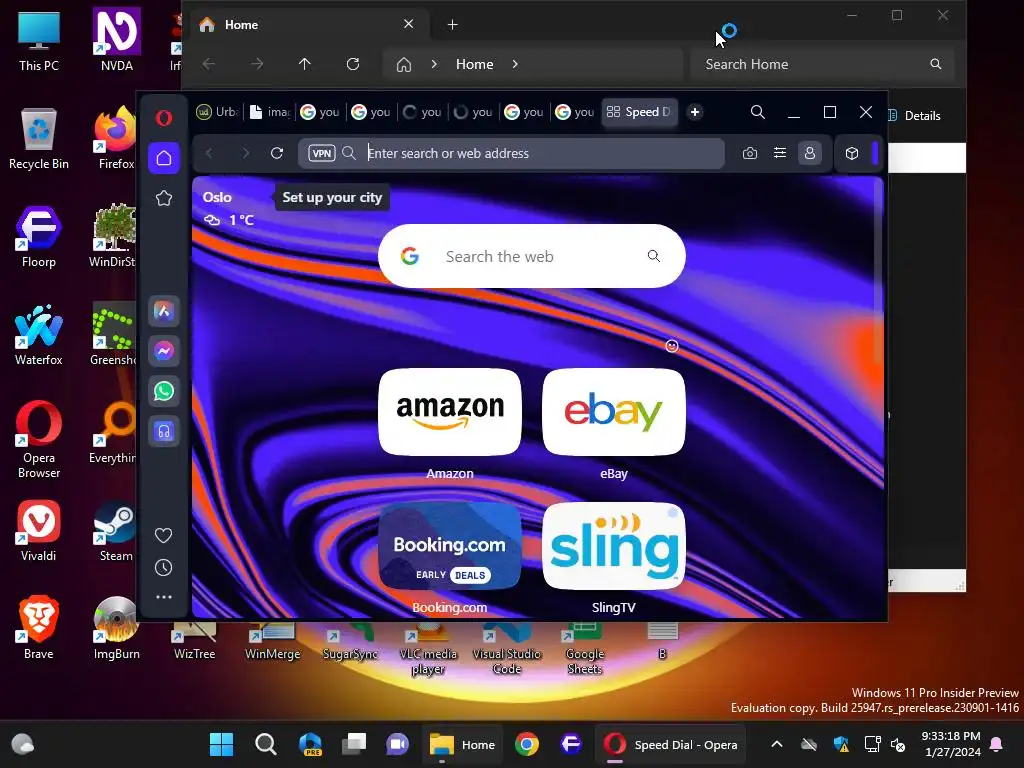The width and height of the screenshot is (1024, 768).
Task: Click Up arrow in File Explorer
Action: click(304, 64)
